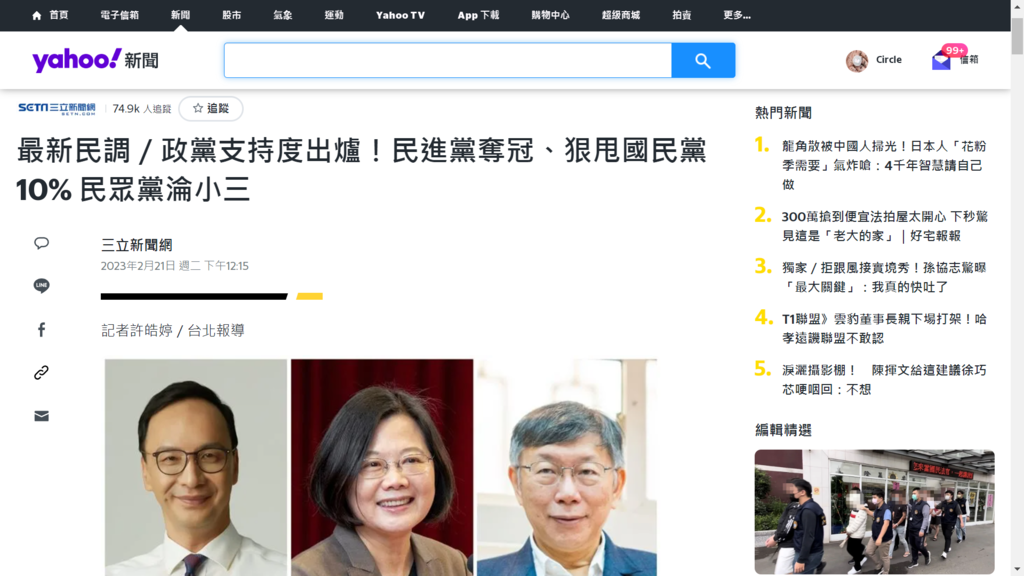This screenshot has width=1024, height=576.
Task: Open 購物中心 in the top menu
Action: point(551,15)
